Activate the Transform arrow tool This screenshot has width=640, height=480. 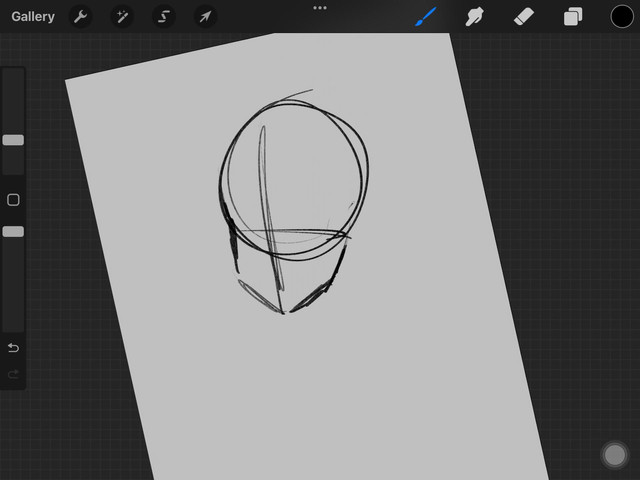[x=205, y=17]
